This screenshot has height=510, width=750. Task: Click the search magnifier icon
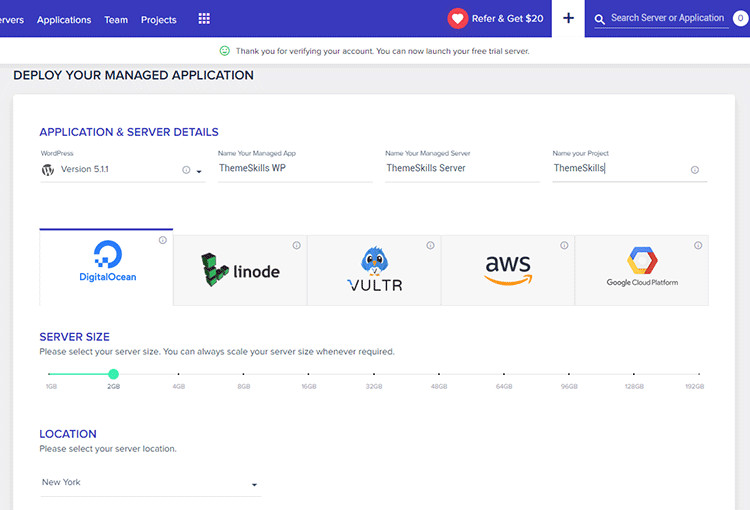[599, 19]
